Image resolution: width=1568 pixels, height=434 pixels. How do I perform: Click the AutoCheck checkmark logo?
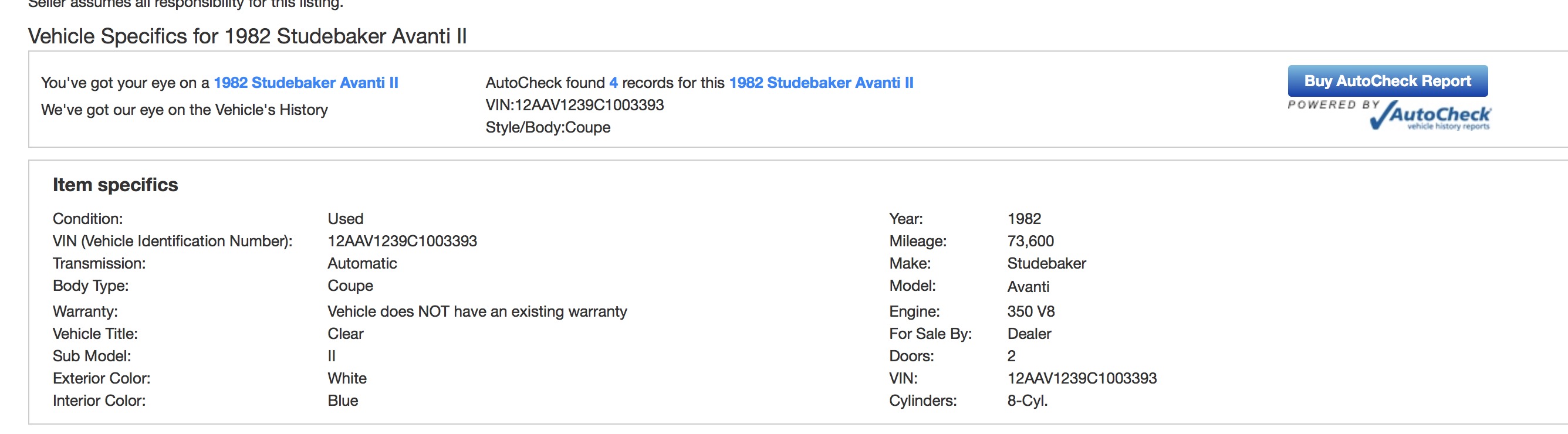(1430, 116)
